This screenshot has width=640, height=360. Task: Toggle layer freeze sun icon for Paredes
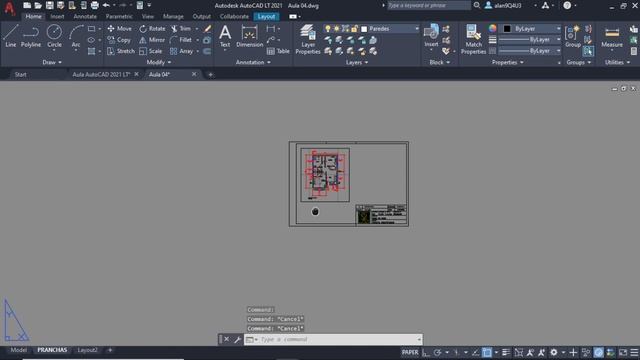pyautogui.click(x=336, y=29)
